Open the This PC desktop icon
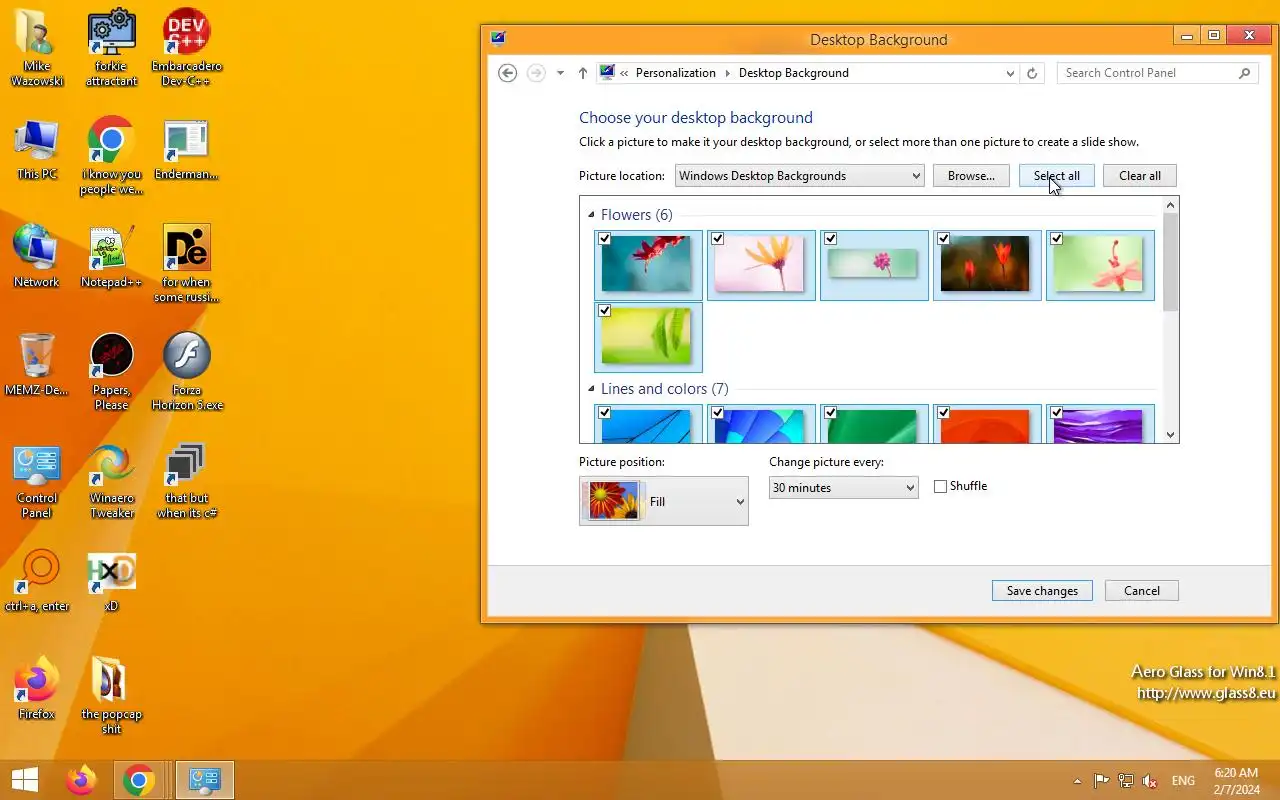The height and width of the screenshot is (800, 1280). (x=36, y=150)
